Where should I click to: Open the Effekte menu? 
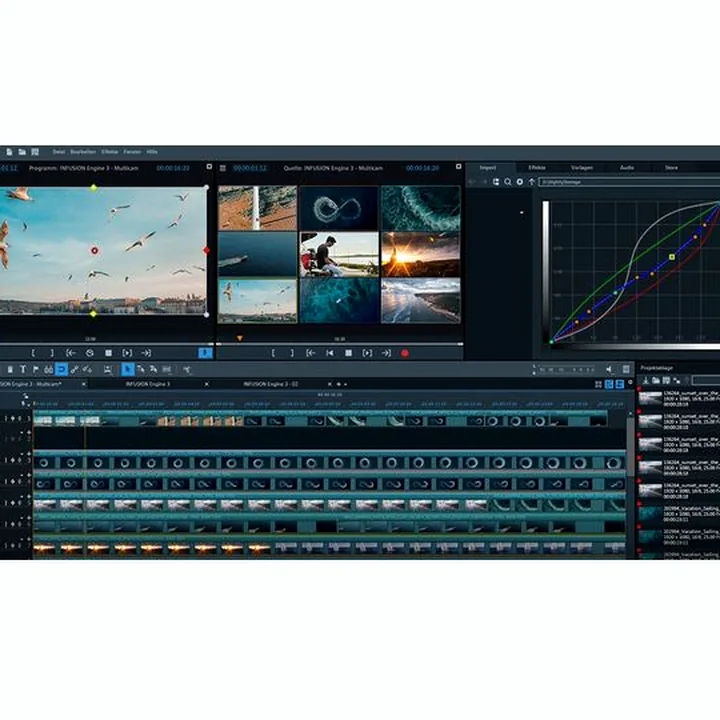(x=110, y=152)
